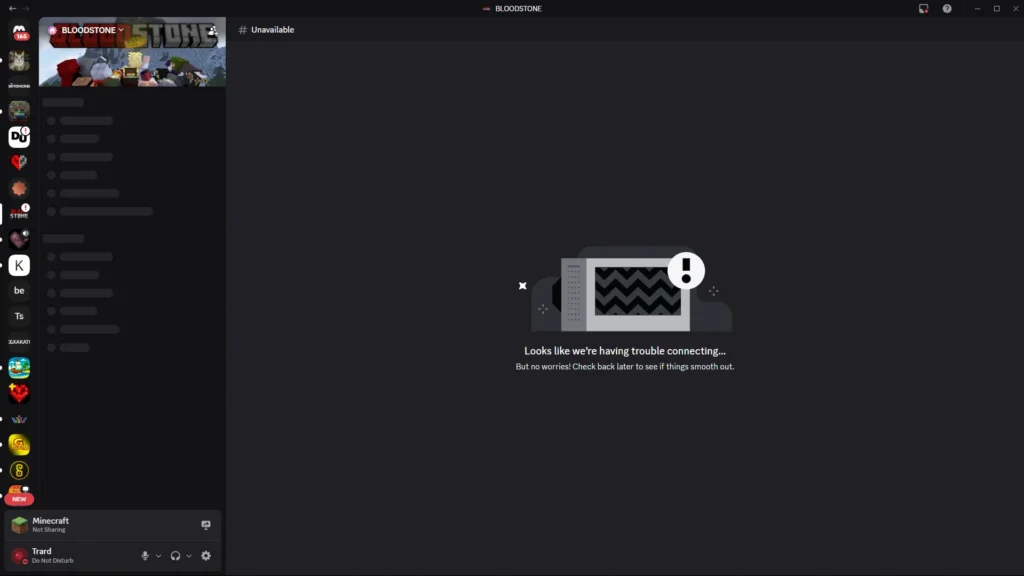1024x576 pixels.
Task: Open the 'Ts' server icon
Action: tap(19, 316)
